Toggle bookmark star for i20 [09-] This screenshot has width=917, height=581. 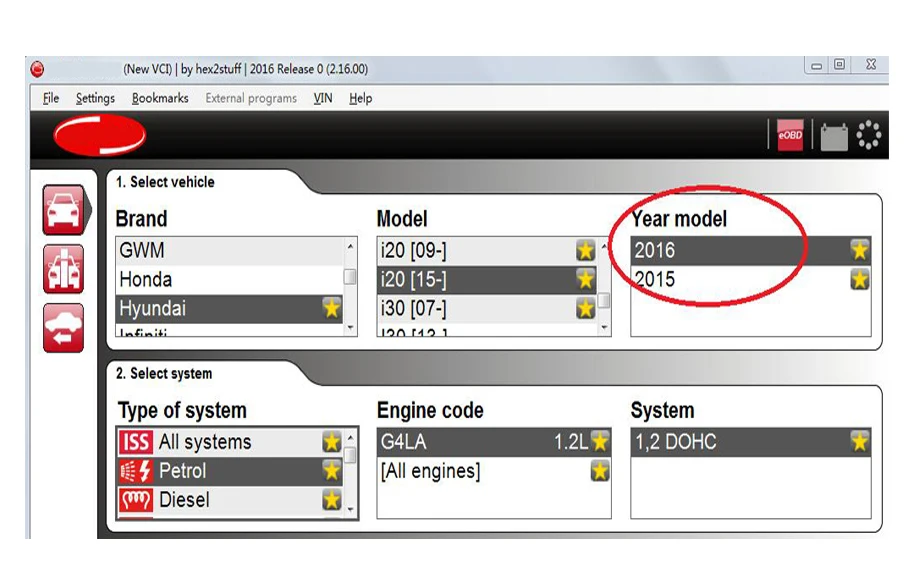[585, 250]
